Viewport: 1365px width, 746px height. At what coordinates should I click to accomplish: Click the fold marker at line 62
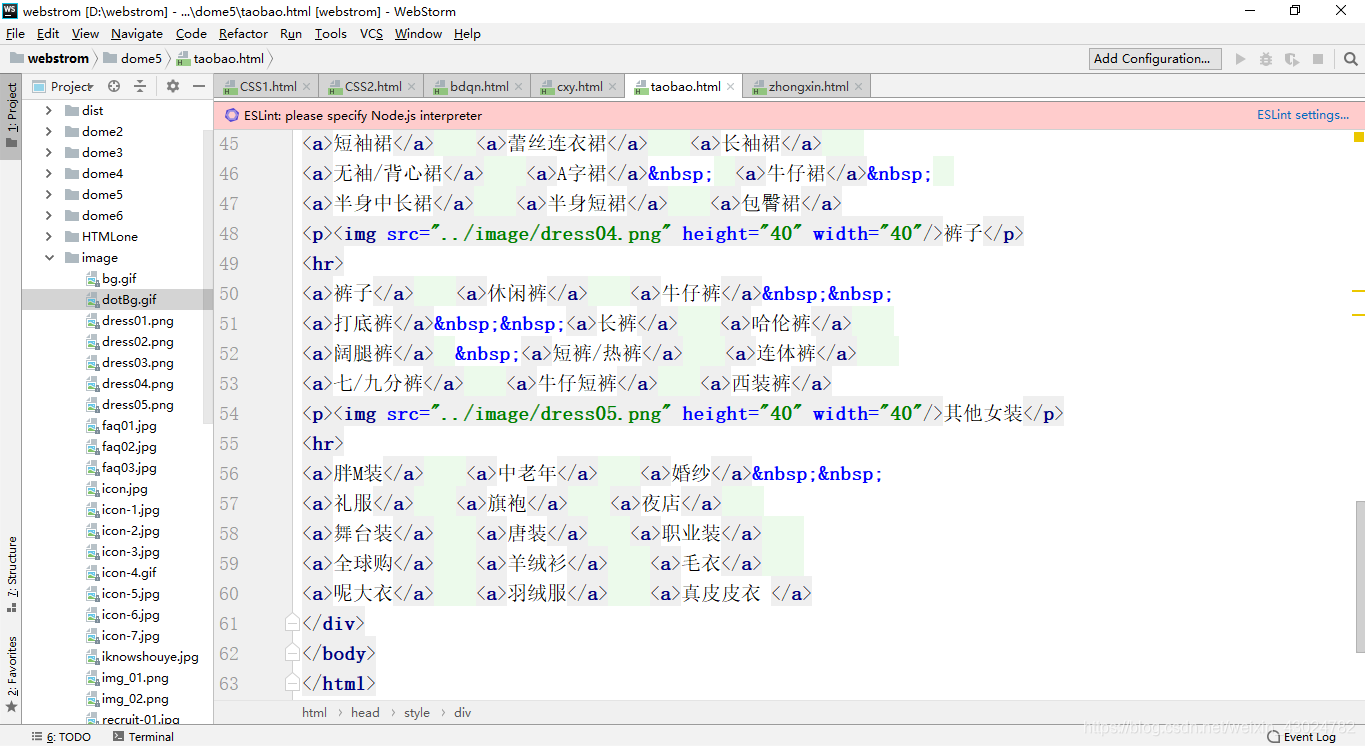point(292,653)
